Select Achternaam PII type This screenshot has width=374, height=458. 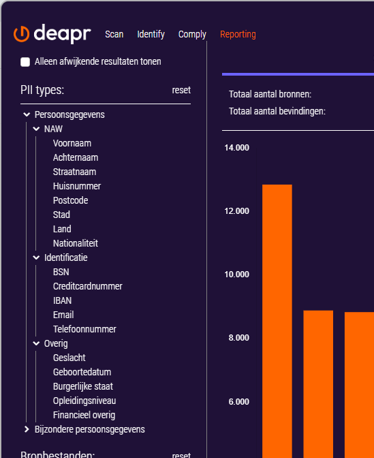pos(75,158)
